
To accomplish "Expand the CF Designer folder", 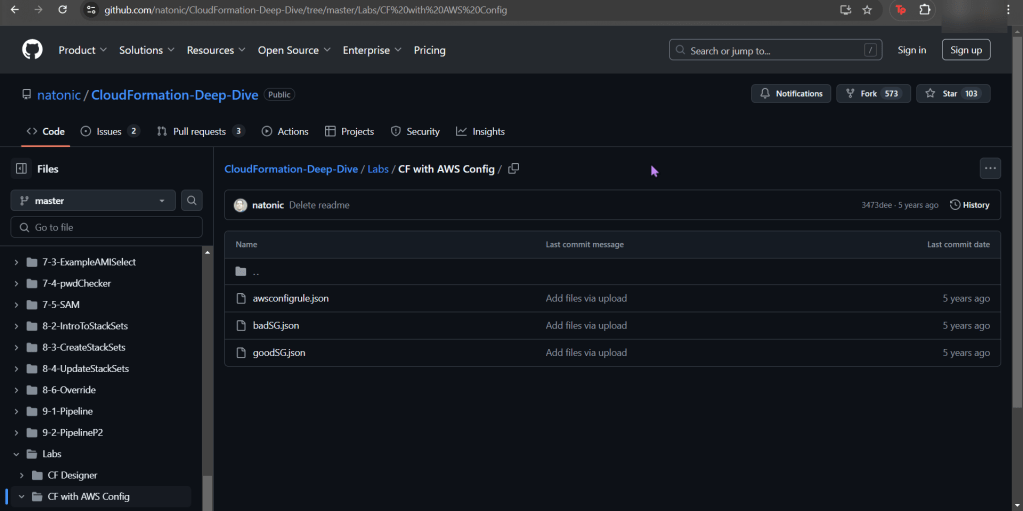I will click(22, 475).
